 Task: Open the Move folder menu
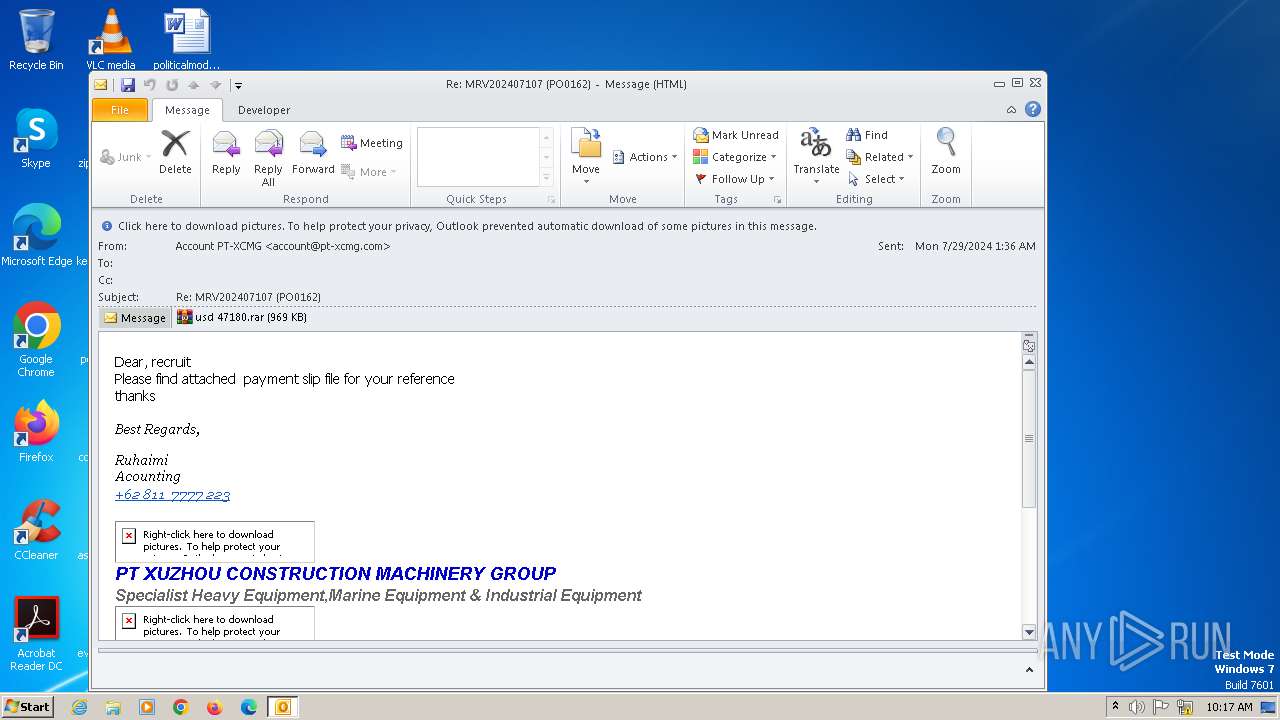click(x=586, y=157)
